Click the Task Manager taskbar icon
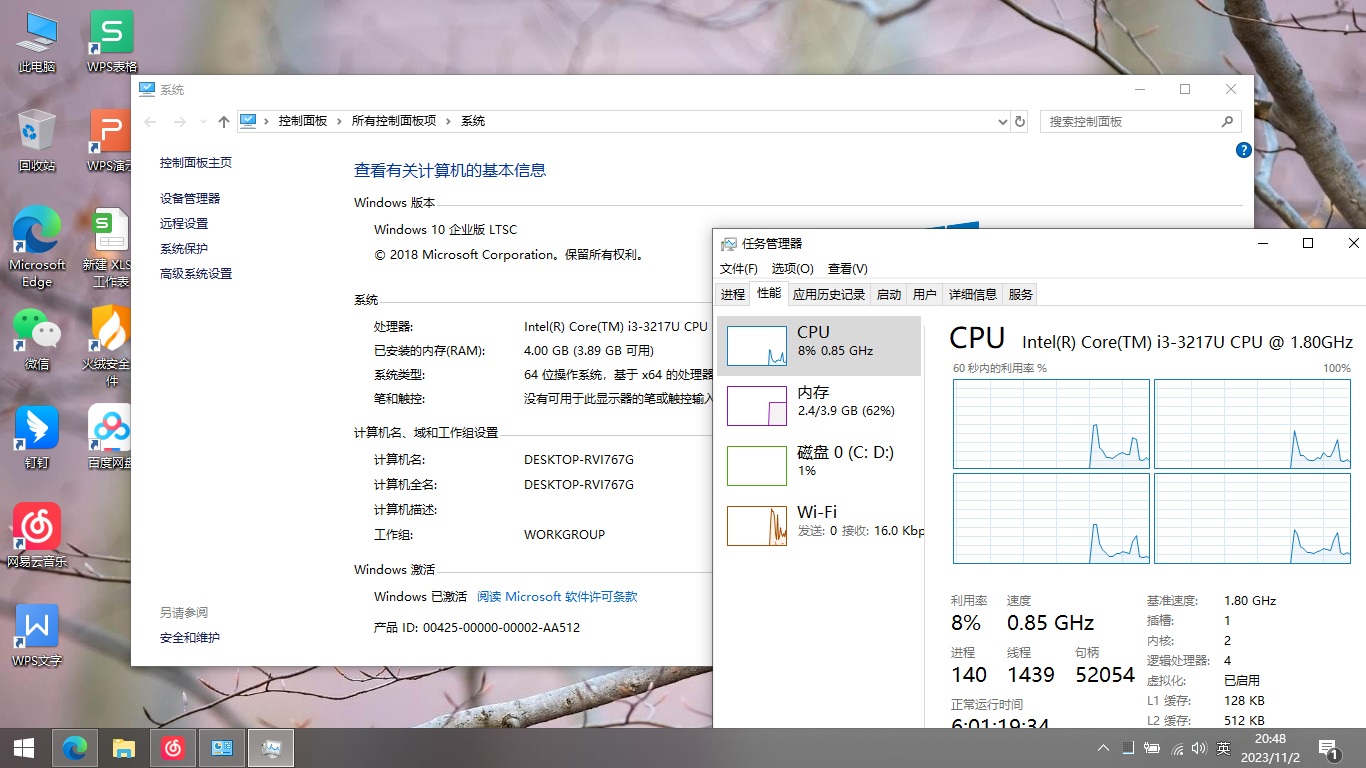 (x=270, y=747)
